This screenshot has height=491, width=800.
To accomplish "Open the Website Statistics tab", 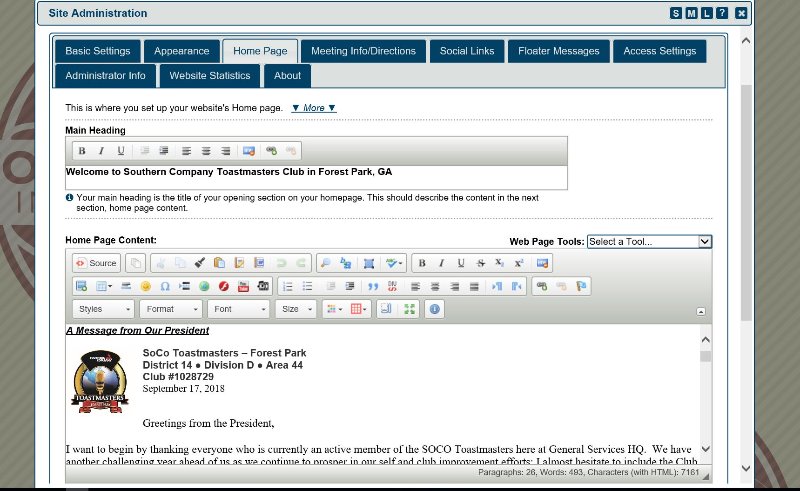I will [210, 76].
